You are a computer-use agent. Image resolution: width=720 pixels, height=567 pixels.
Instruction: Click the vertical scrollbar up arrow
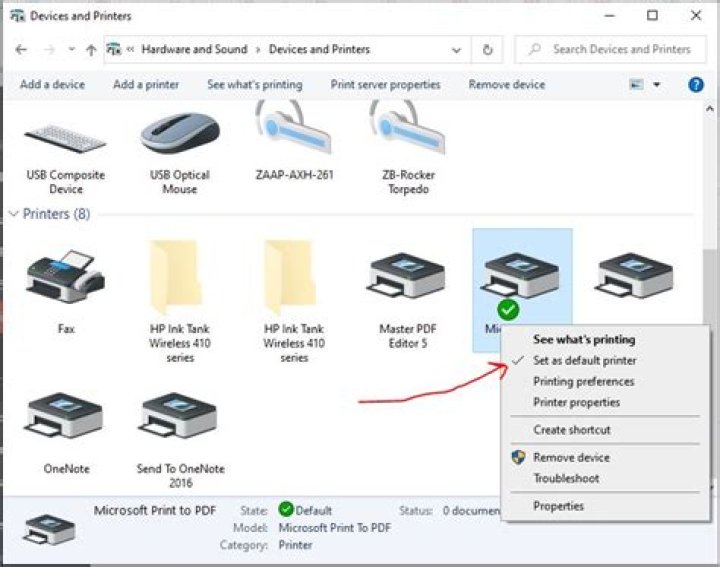(x=709, y=109)
